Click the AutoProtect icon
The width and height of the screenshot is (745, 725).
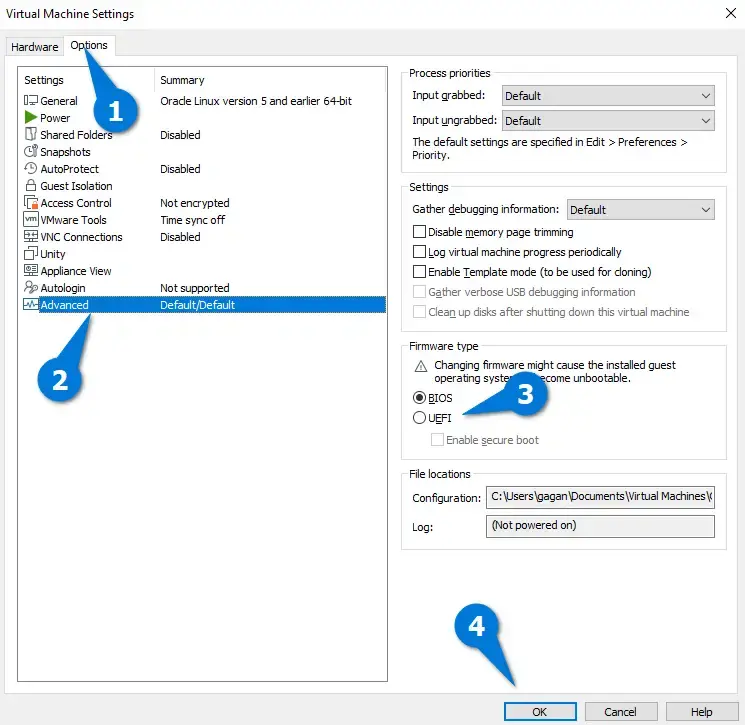31,168
